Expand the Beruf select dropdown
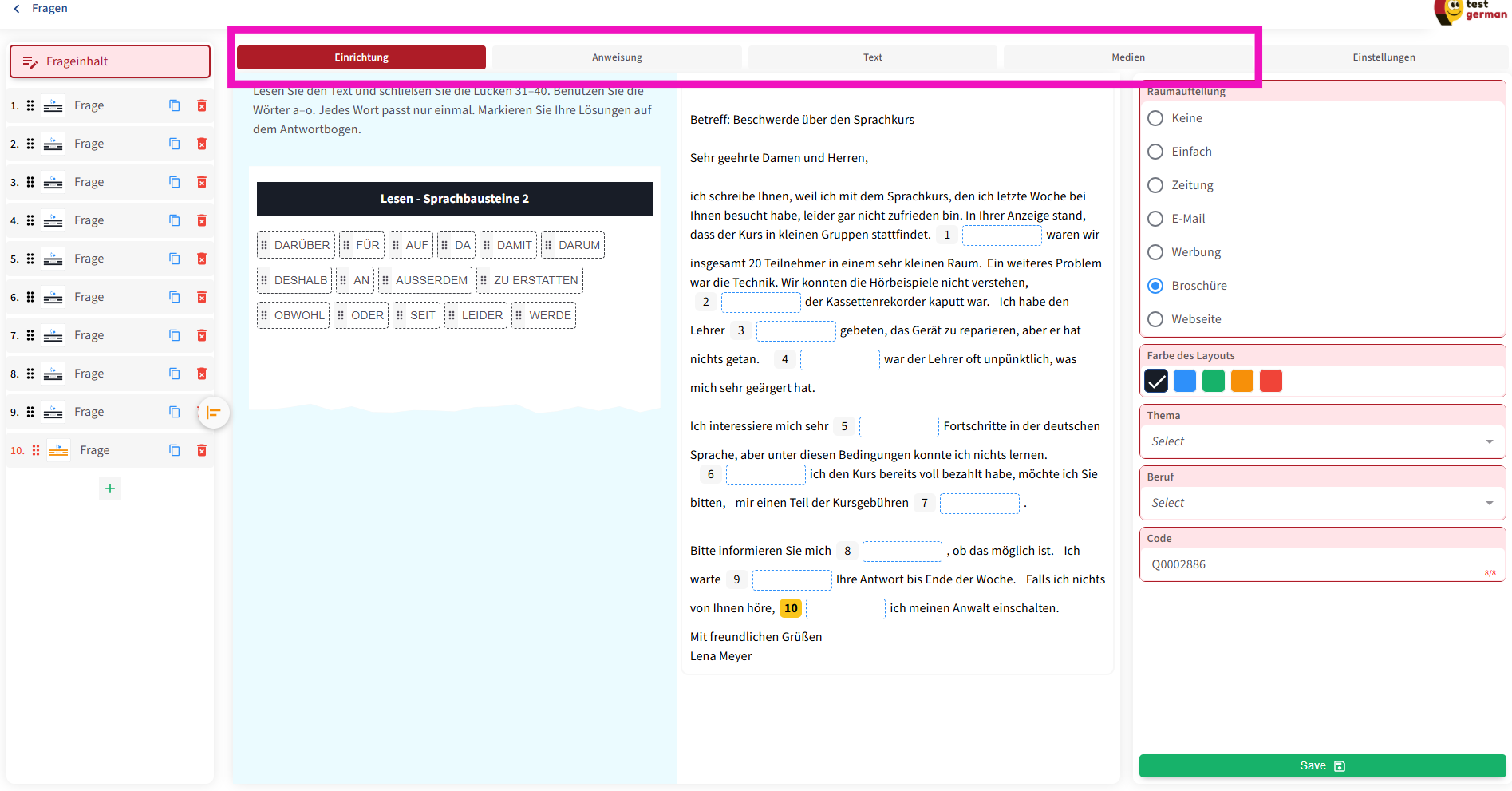The image size is (1512, 791). 1321,503
